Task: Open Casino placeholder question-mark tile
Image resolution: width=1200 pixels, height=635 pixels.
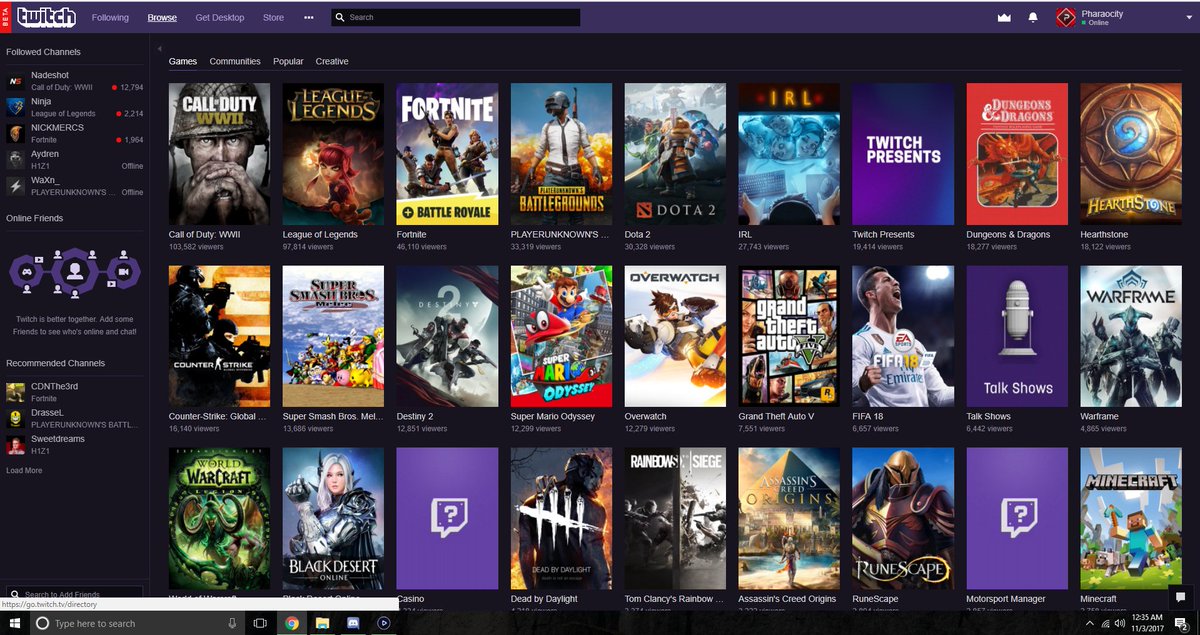Action: pos(447,518)
